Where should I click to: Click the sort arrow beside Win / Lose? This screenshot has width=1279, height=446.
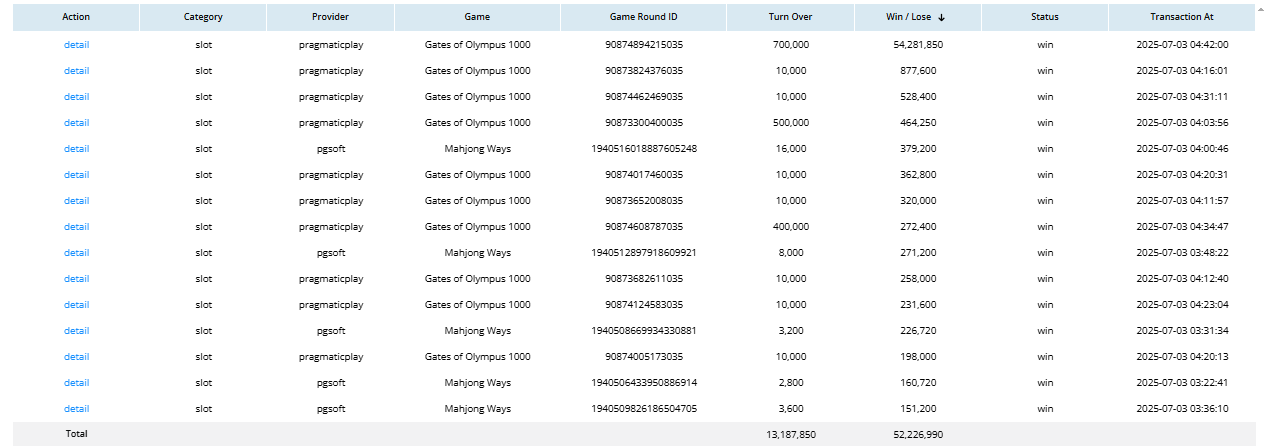(x=942, y=17)
